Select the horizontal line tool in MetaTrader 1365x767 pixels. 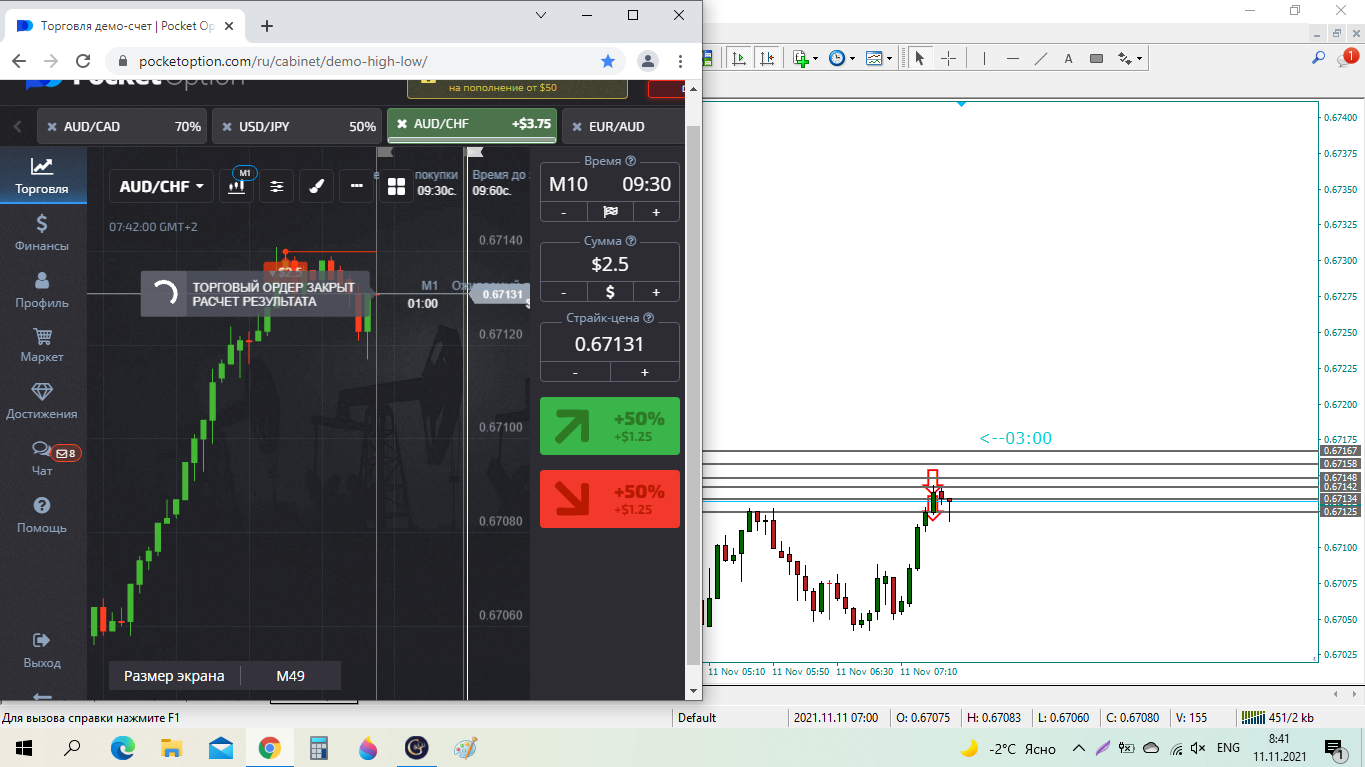click(1012, 58)
